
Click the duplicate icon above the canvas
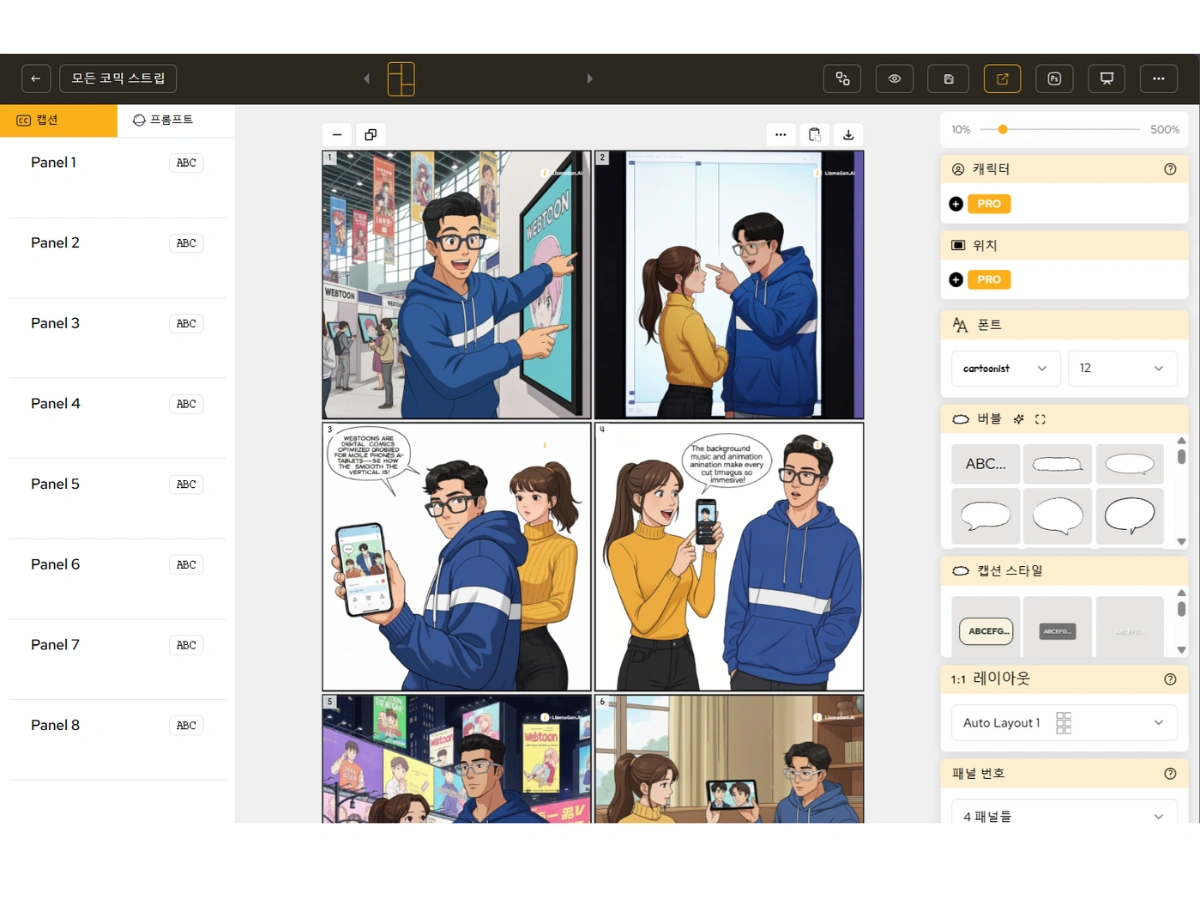point(370,135)
